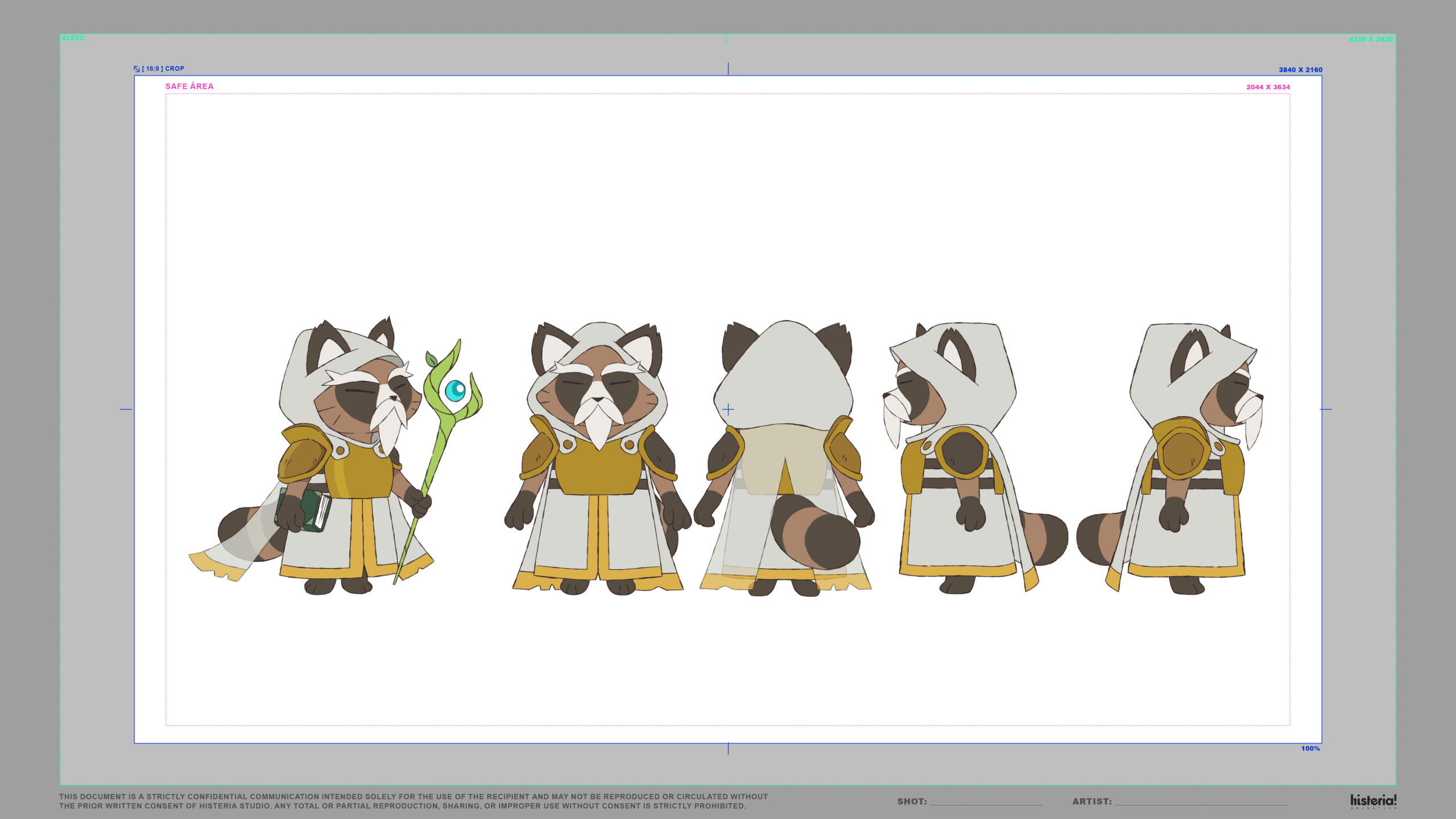The height and width of the screenshot is (819, 1456).
Task: Click the 3840 X 2160 dimension text
Action: [x=1300, y=70]
